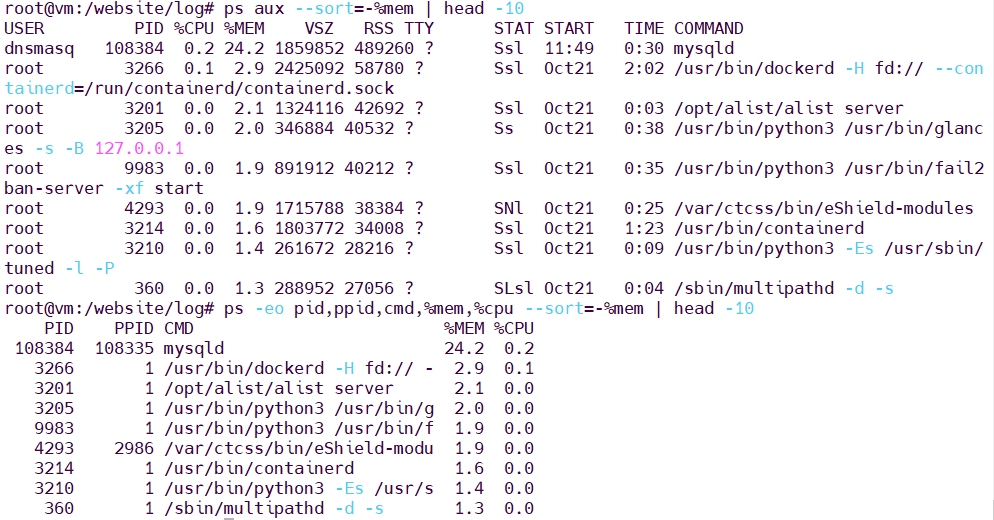Click the USER column header
The image size is (994, 520).
pos(24,28)
